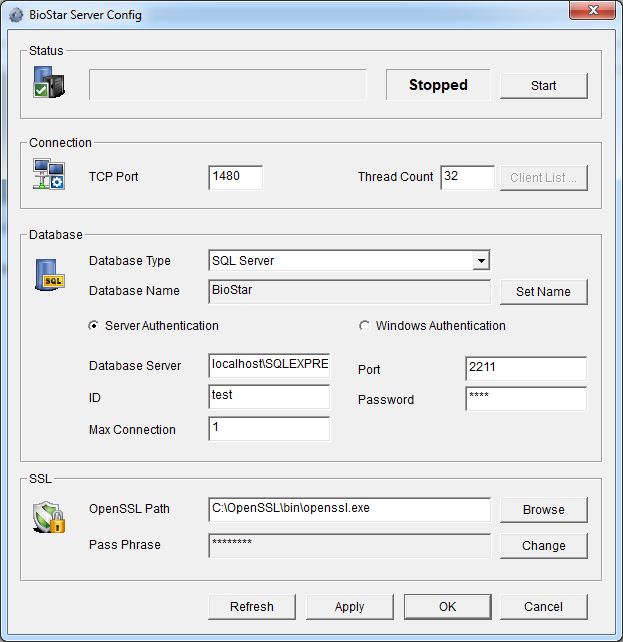Image resolution: width=623 pixels, height=642 pixels.
Task: Click the SQL database icon
Action: [48, 274]
